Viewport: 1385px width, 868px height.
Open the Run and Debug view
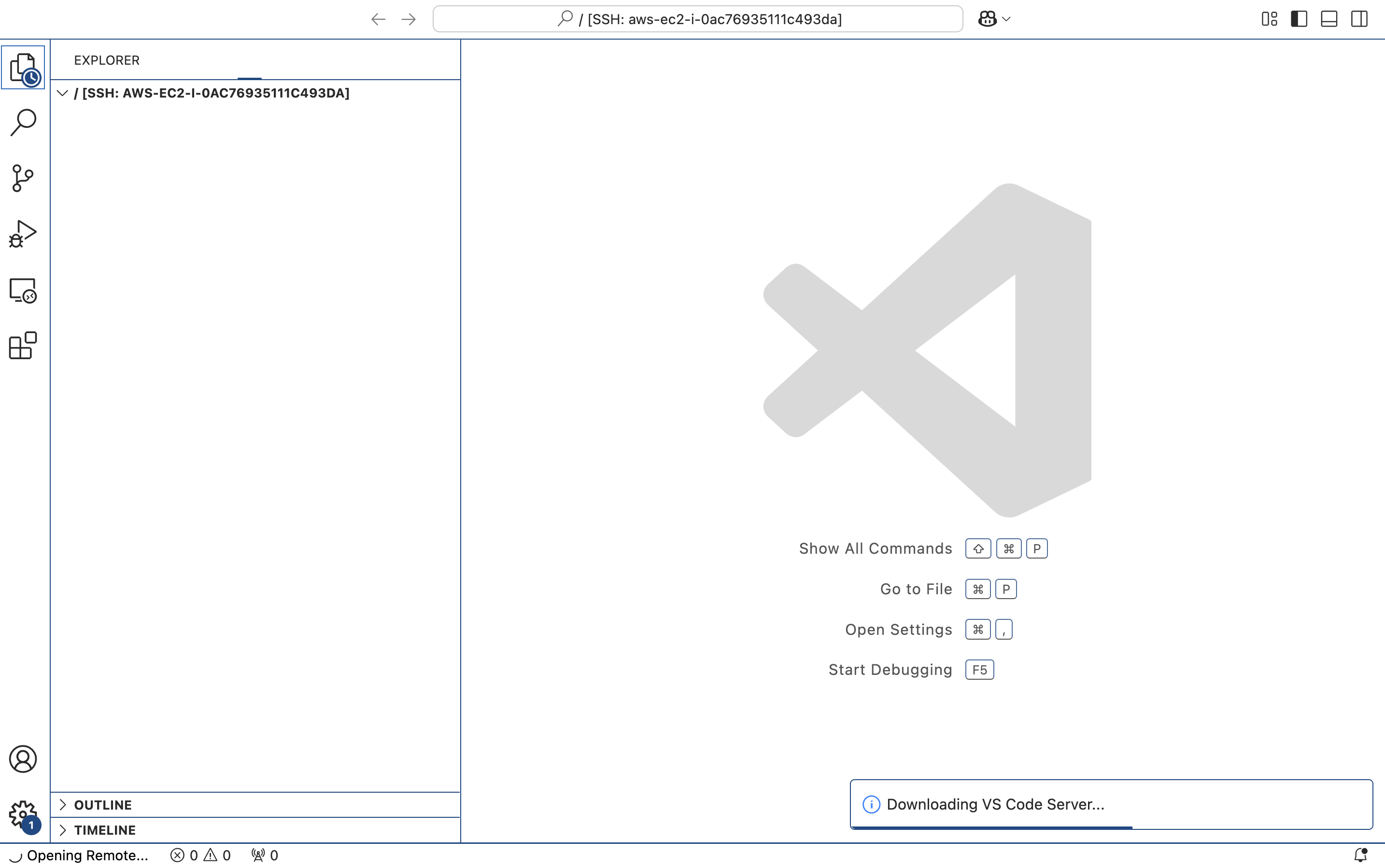(x=23, y=234)
